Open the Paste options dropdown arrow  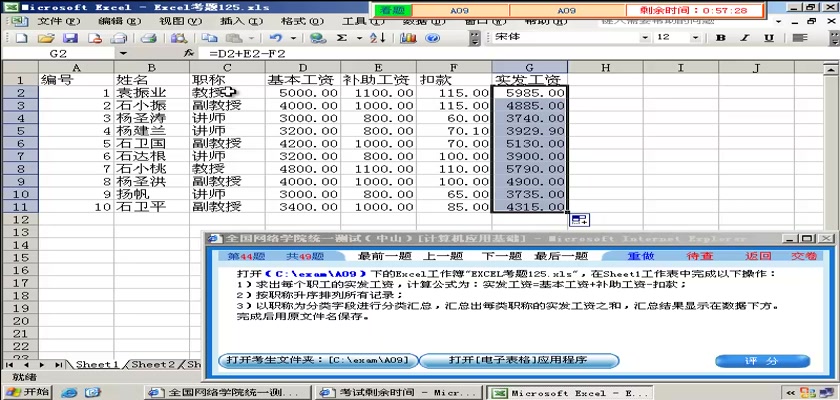point(250,38)
